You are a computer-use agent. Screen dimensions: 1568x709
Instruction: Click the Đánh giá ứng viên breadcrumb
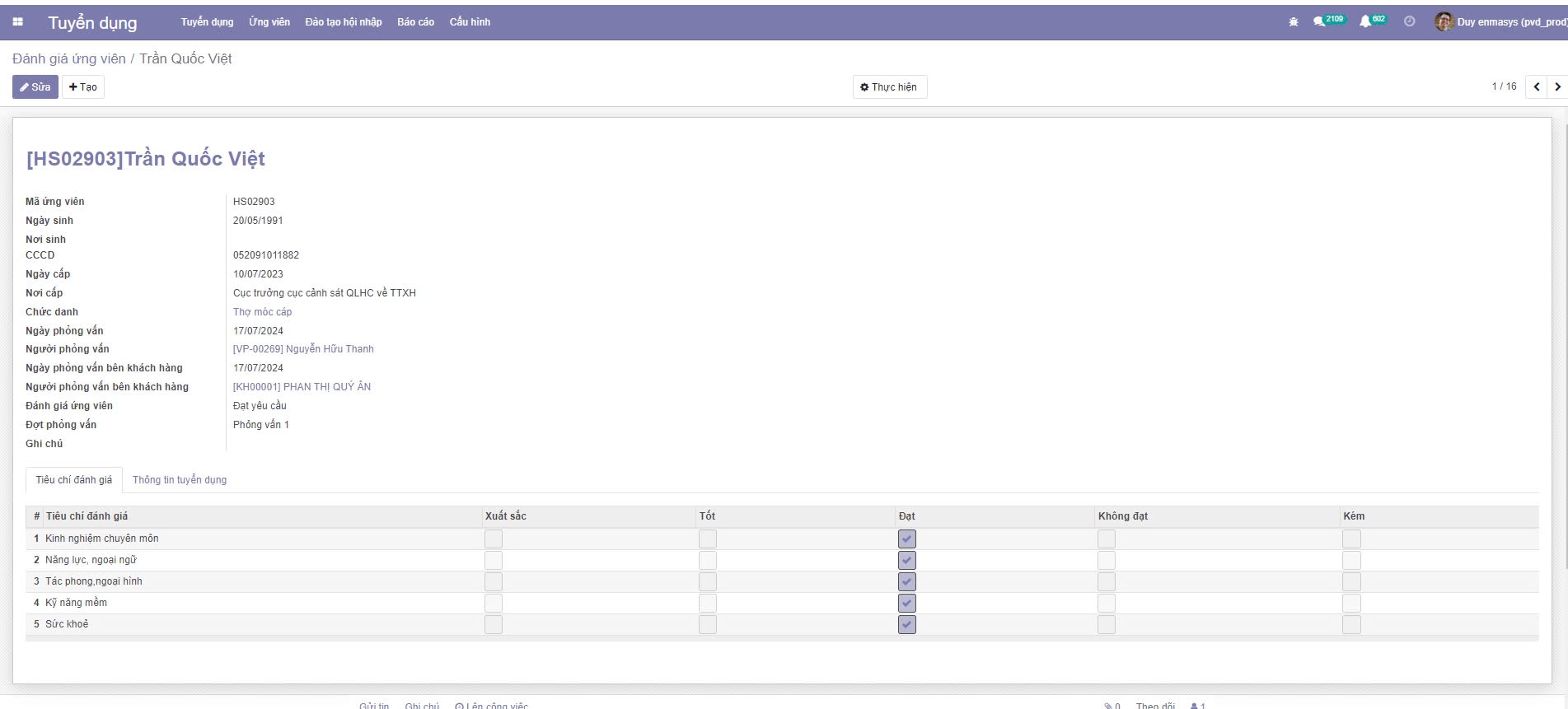coord(69,59)
